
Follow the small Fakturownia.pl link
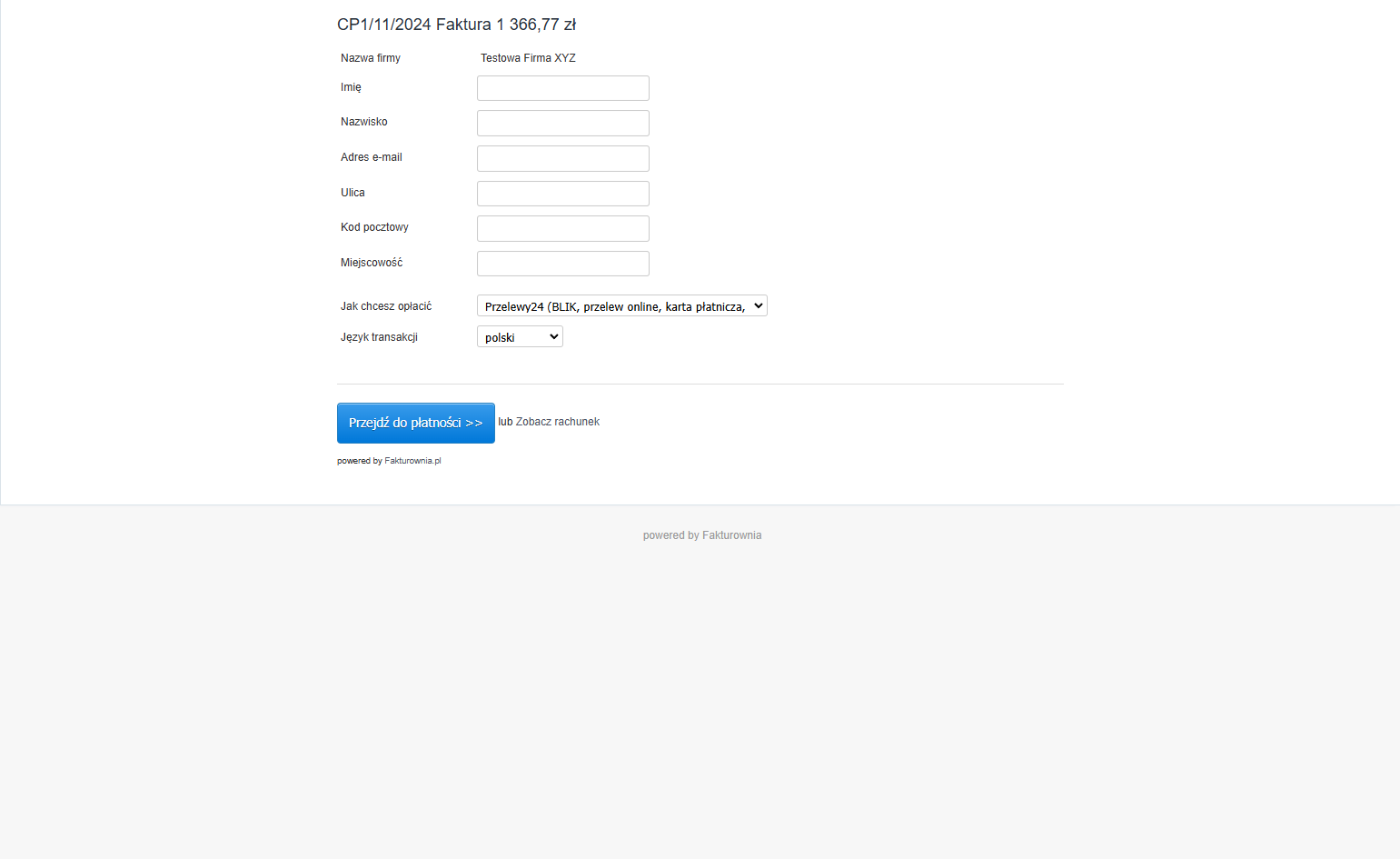[x=412, y=461]
